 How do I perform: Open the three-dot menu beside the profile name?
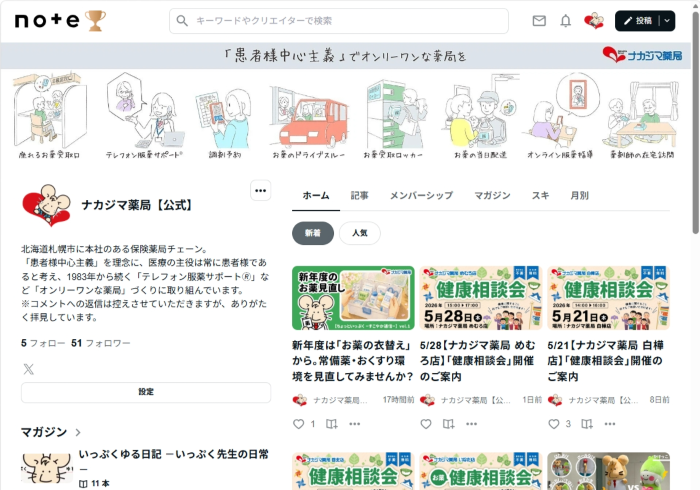tap(260, 191)
